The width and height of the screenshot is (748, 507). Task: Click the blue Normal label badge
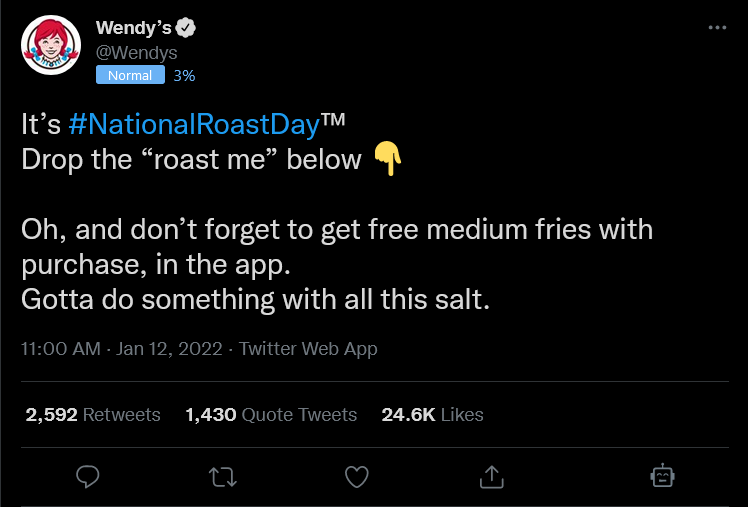pos(130,75)
